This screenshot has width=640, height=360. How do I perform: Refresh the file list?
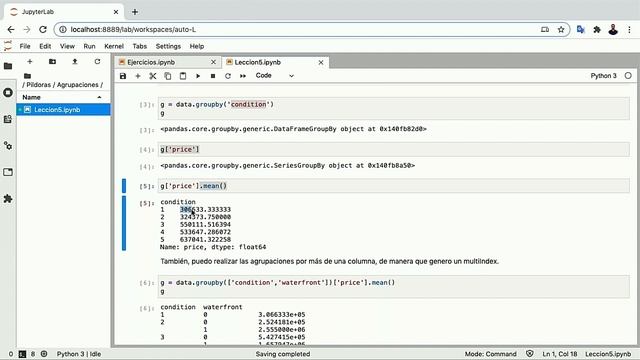97,62
